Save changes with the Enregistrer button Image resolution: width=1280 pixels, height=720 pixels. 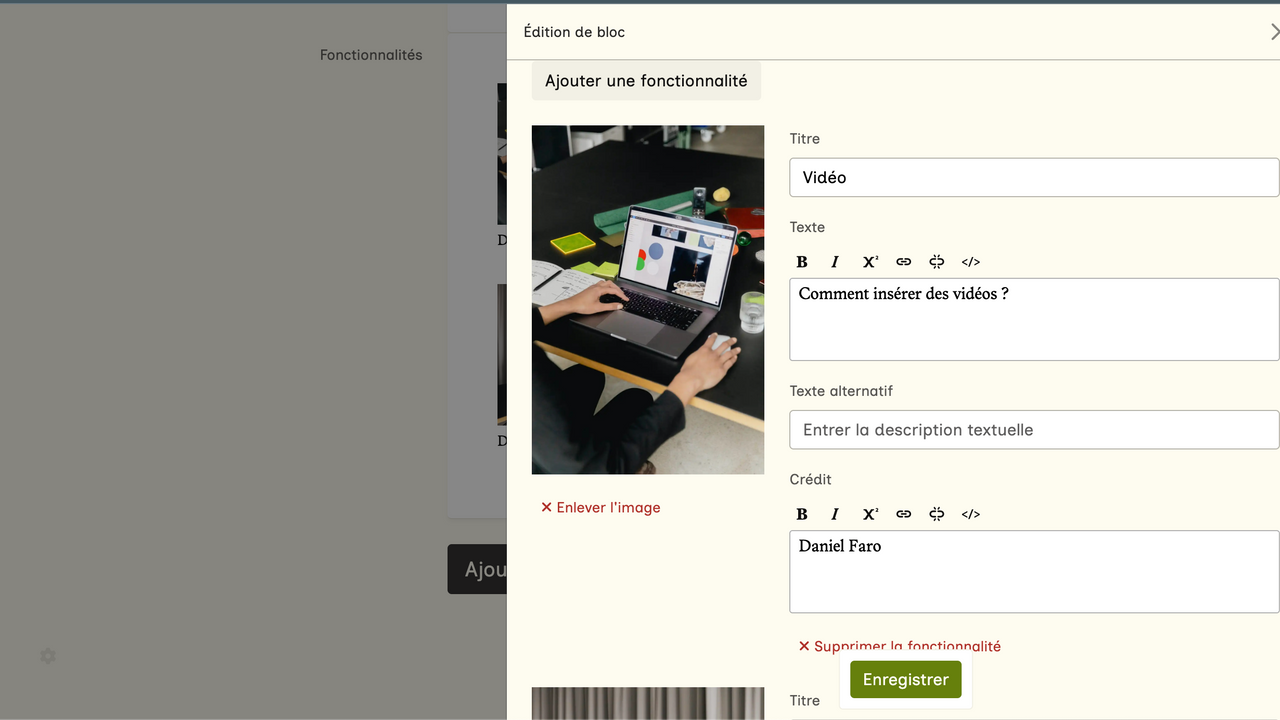[x=906, y=680]
